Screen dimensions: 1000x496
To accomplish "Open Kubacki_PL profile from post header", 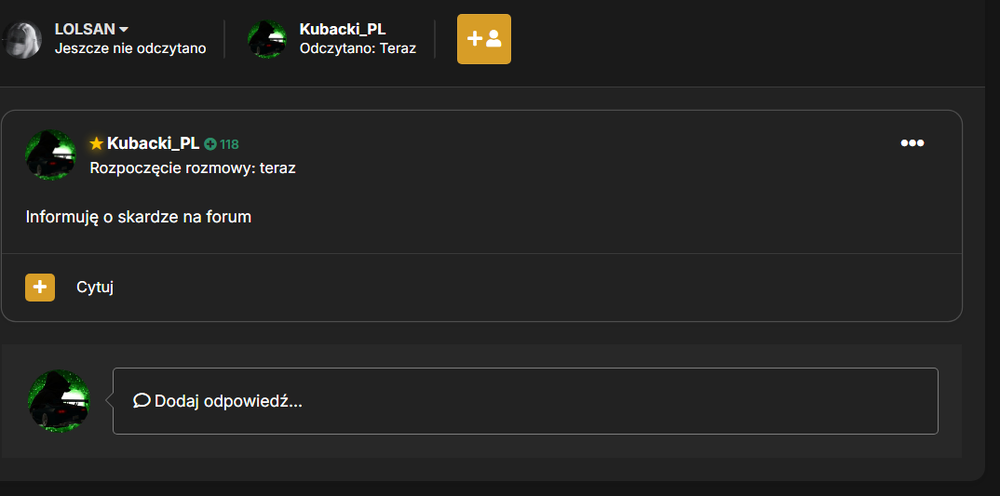I will [x=153, y=143].
